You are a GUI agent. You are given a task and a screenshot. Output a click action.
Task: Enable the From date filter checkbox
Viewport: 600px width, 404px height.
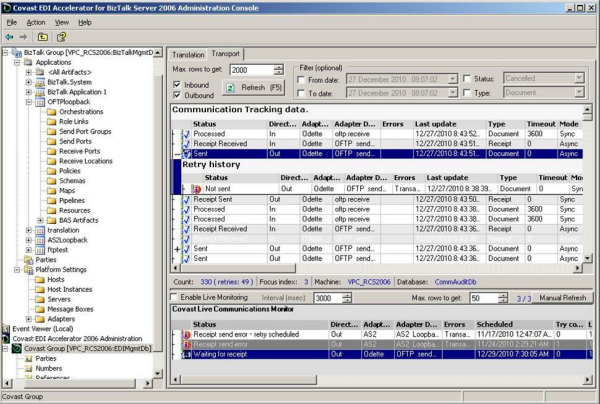[x=302, y=80]
